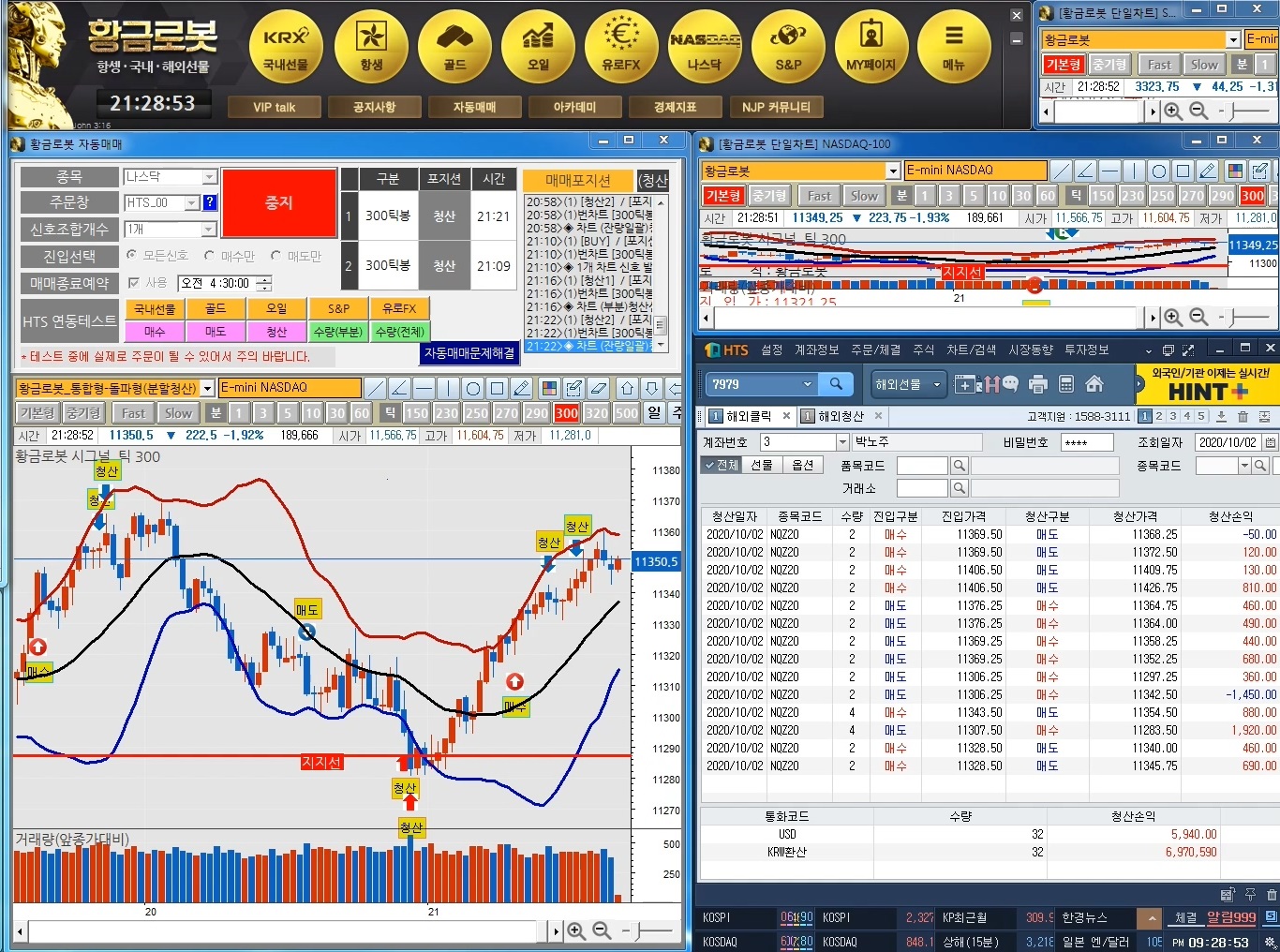Expand the 주문창 dropdown showing HTS_00
Screen dimensions: 1280x952
[192, 202]
